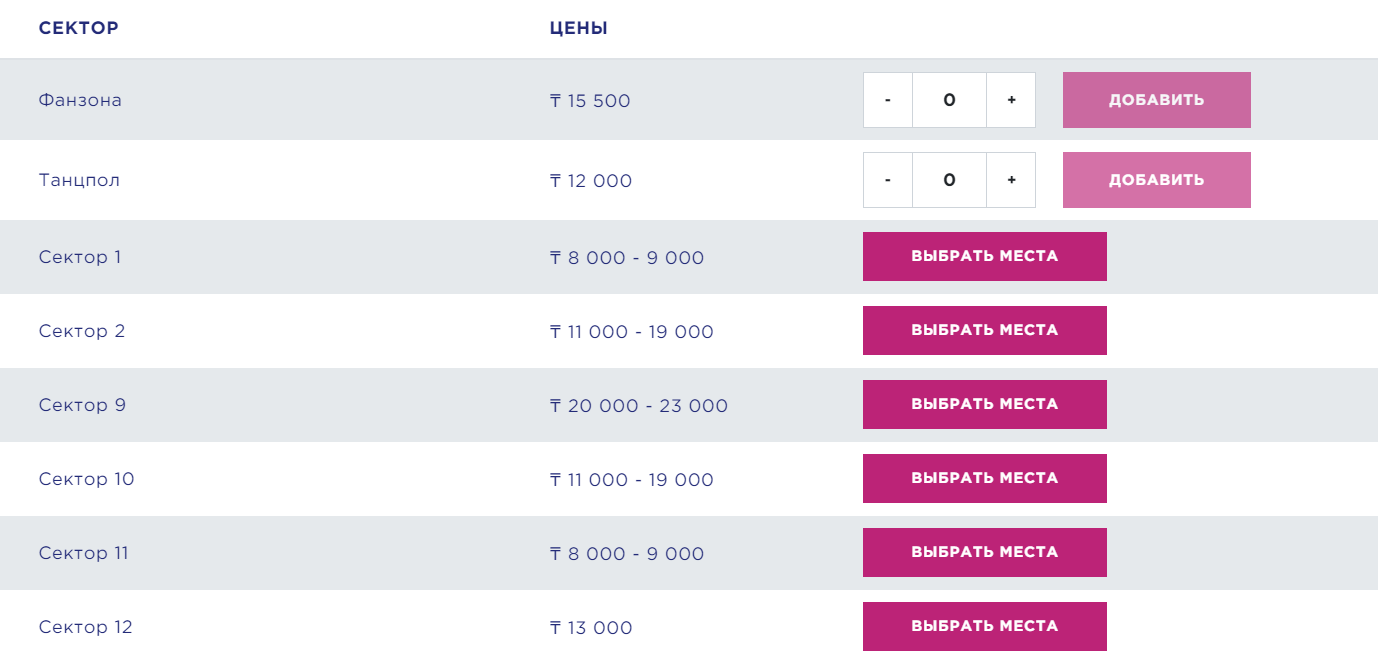Open seat selection for Сектор 10
Viewport: 1378px width, 660px height.
[984, 478]
